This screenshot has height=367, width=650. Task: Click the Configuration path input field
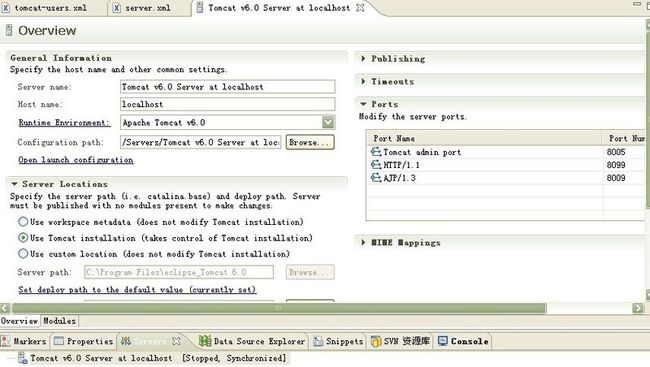pyautogui.click(x=201, y=142)
